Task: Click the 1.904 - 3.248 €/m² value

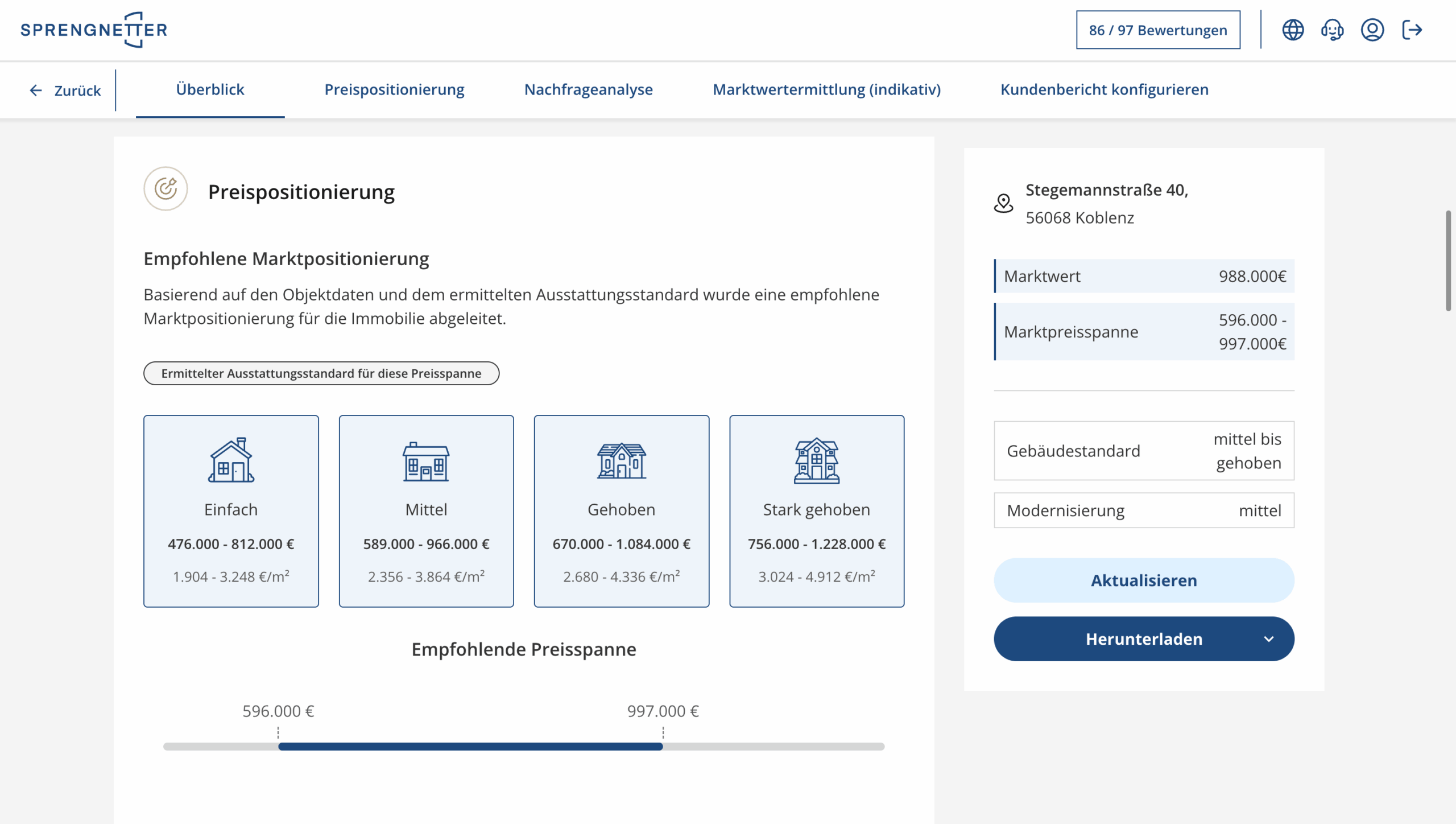Action: 231,576
